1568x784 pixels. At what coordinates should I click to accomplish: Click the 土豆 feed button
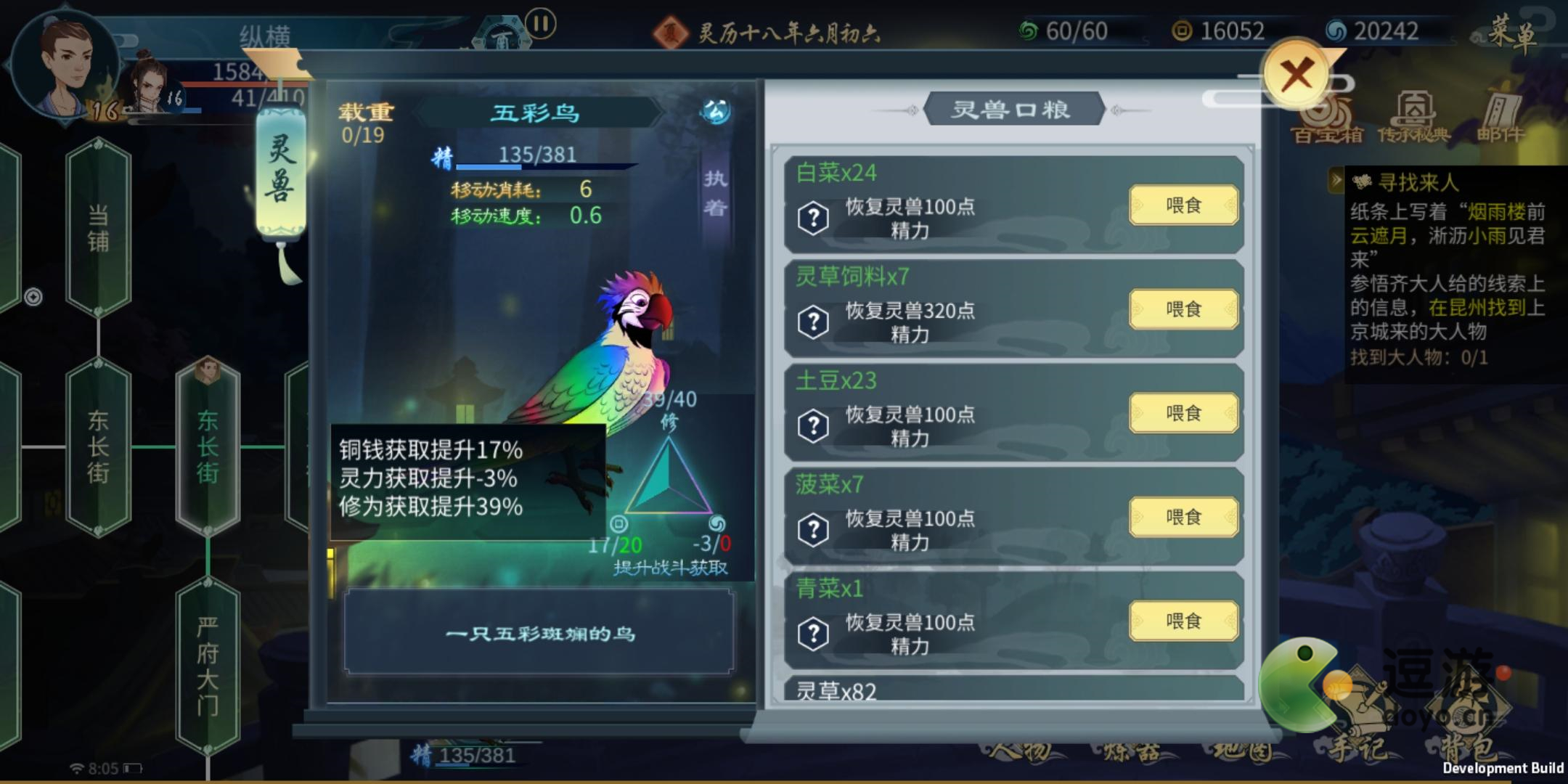(x=1183, y=413)
